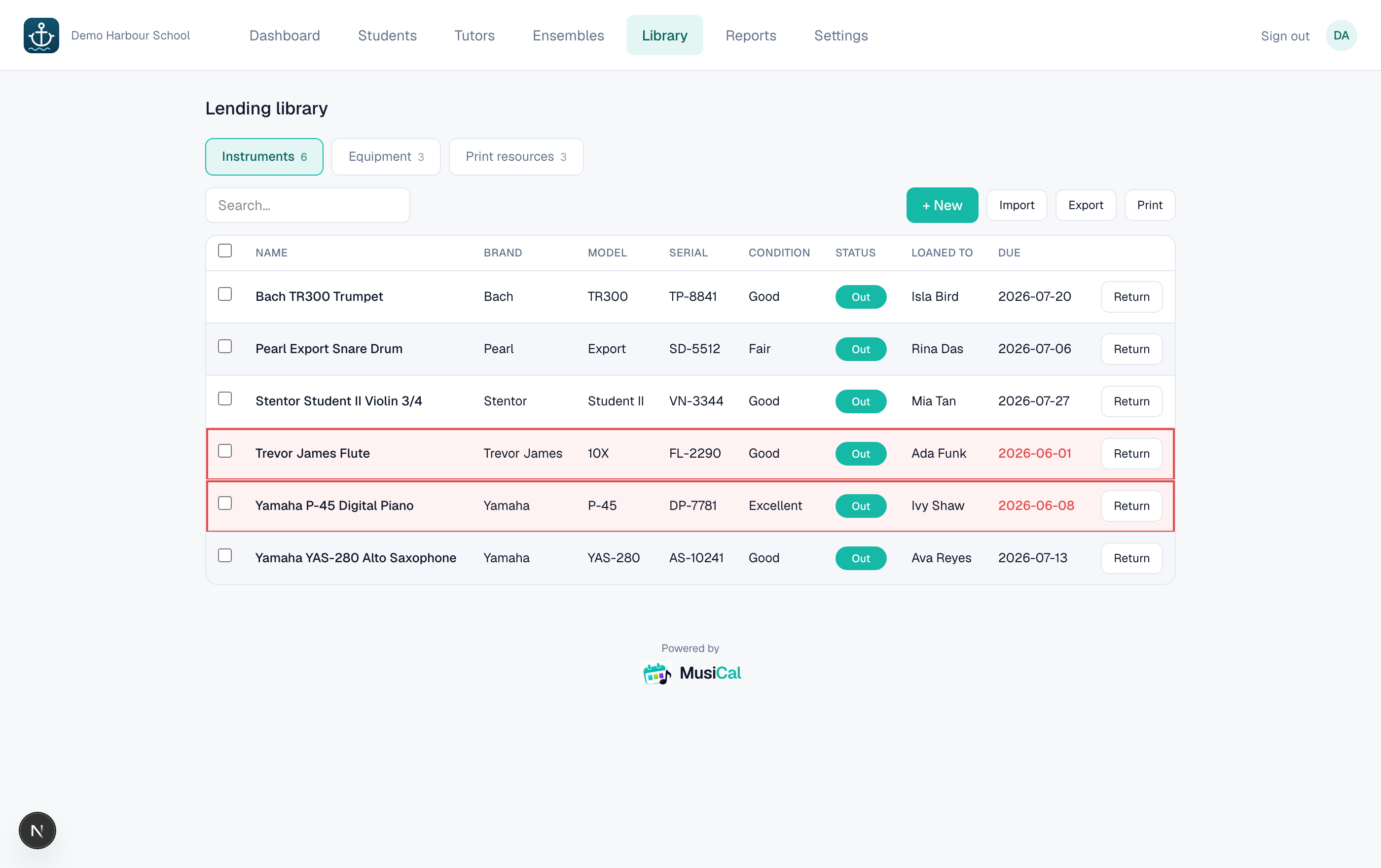Click the Demo Harbour School name text
The width and height of the screenshot is (1381, 868).
(130, 36)
